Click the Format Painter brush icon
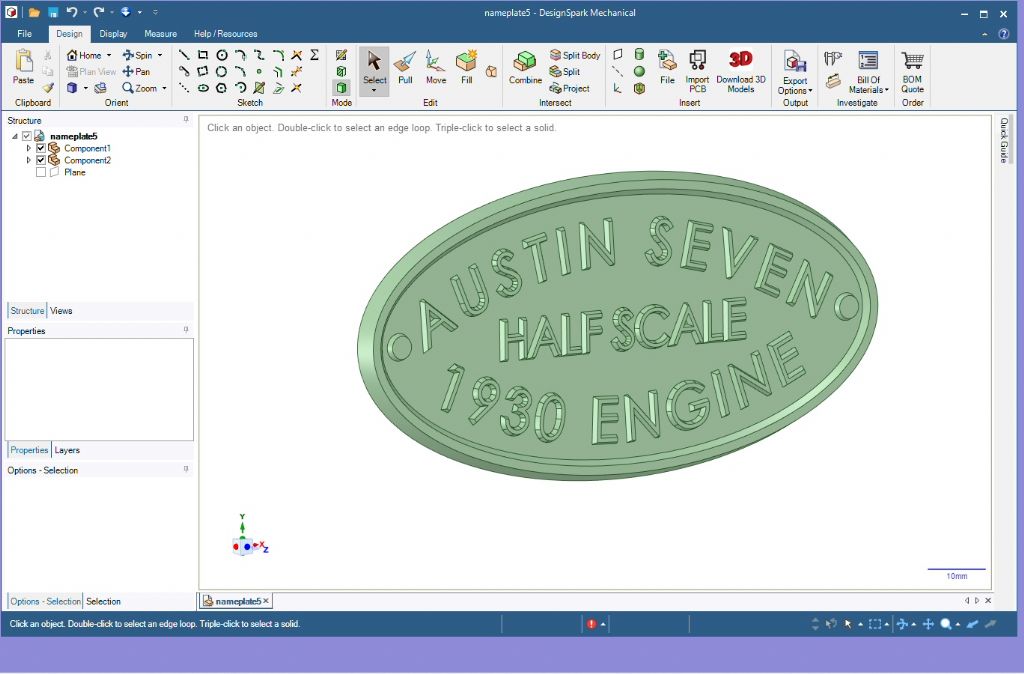The width and height of the screenshot is (1024, 674). pyautogui.click(x=48, y=88)
